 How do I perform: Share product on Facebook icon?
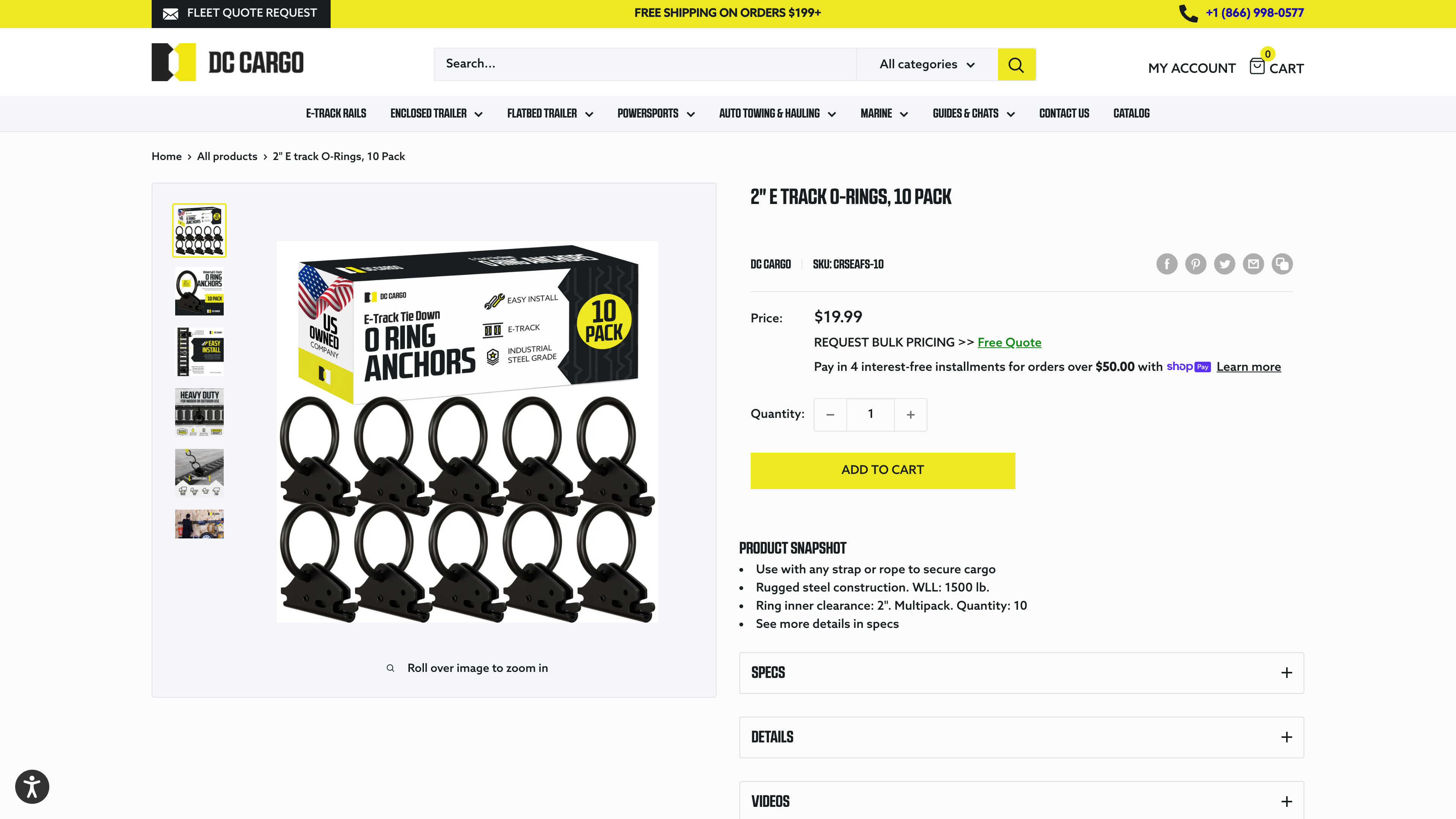click(1167, 264)
